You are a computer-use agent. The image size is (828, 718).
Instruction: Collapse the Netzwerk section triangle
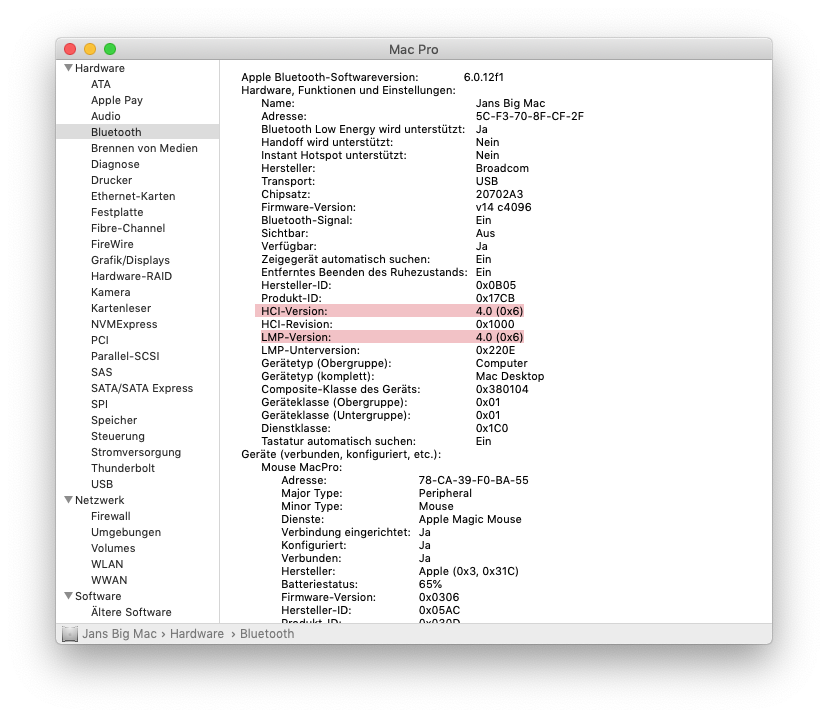click(x=68, y=500)
